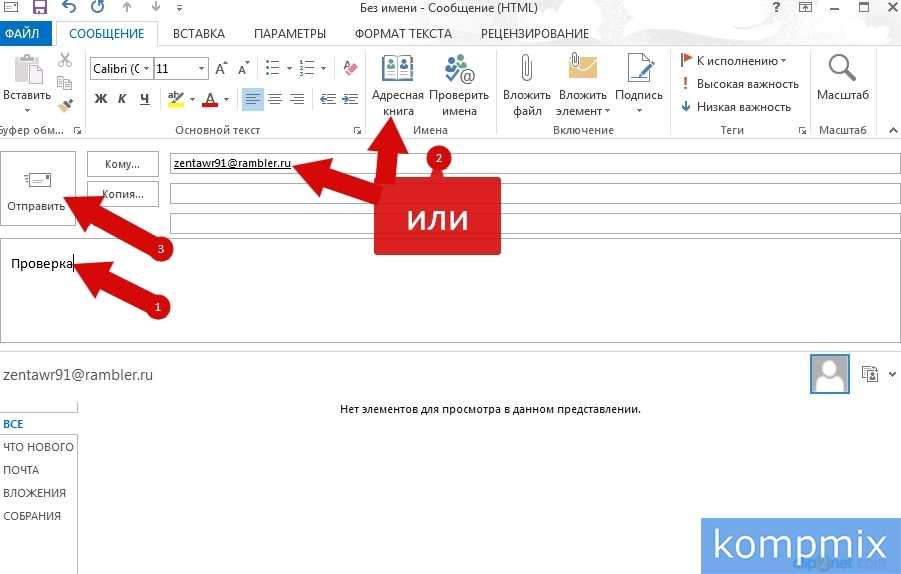Open the ПАРАМЕТРЫ tab

click(290, 33)
